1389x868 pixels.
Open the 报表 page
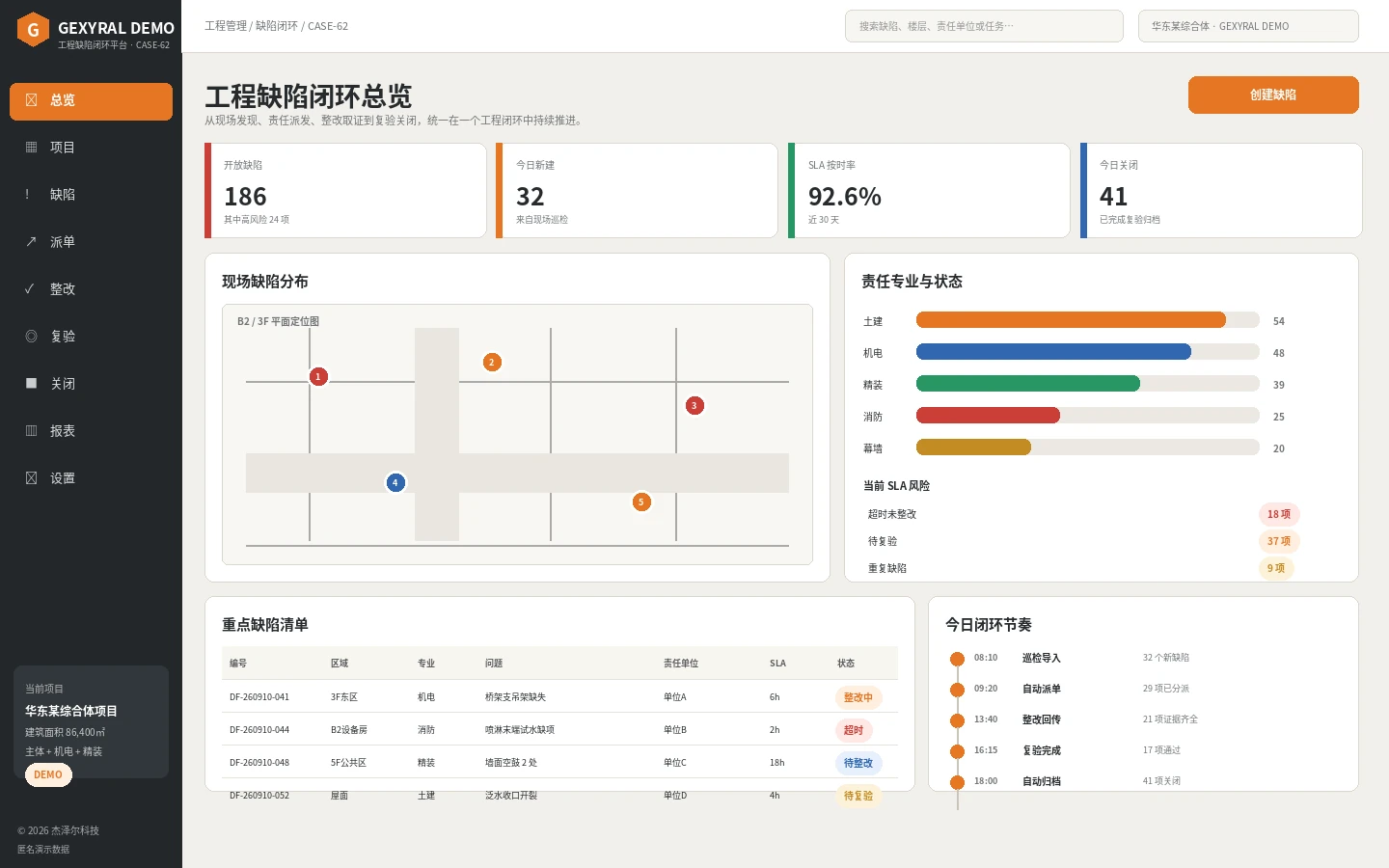pyautogui.click(x=91, y=431)
